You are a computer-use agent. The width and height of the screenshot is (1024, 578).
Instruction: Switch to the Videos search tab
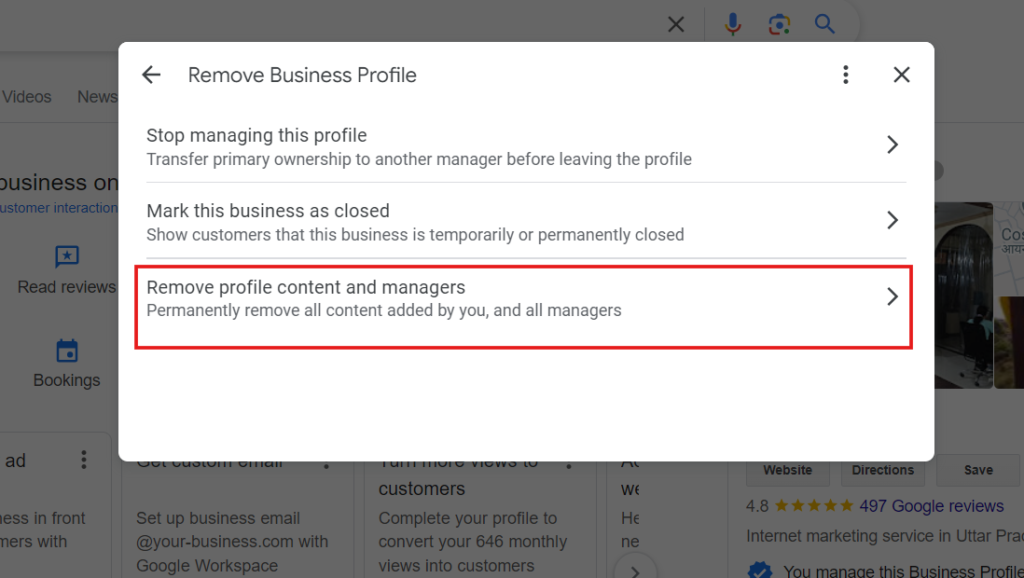(x=27, y=97)
